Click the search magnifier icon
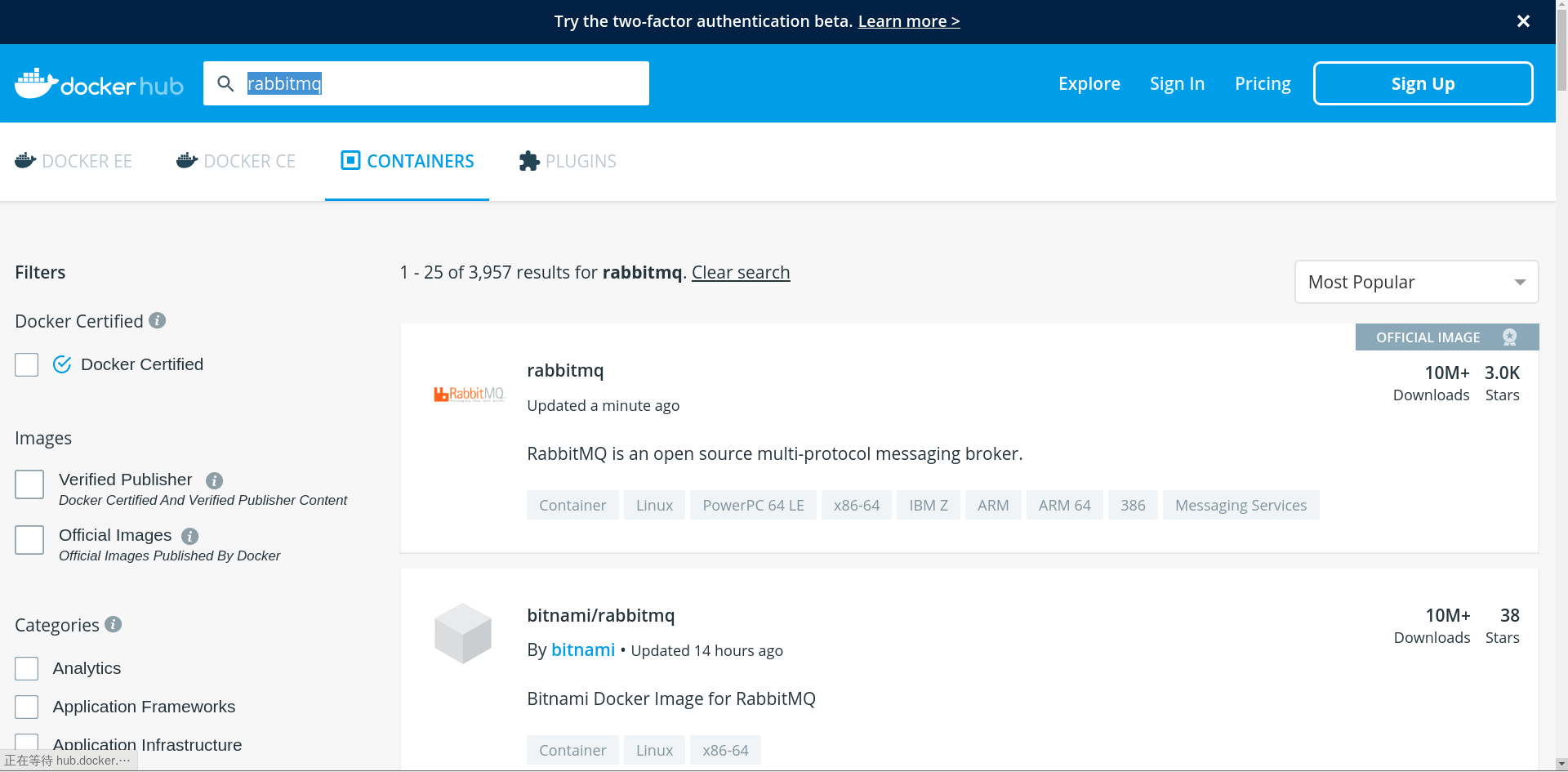1568x772 pixels. pyautogui.click(x=225, y=83)
